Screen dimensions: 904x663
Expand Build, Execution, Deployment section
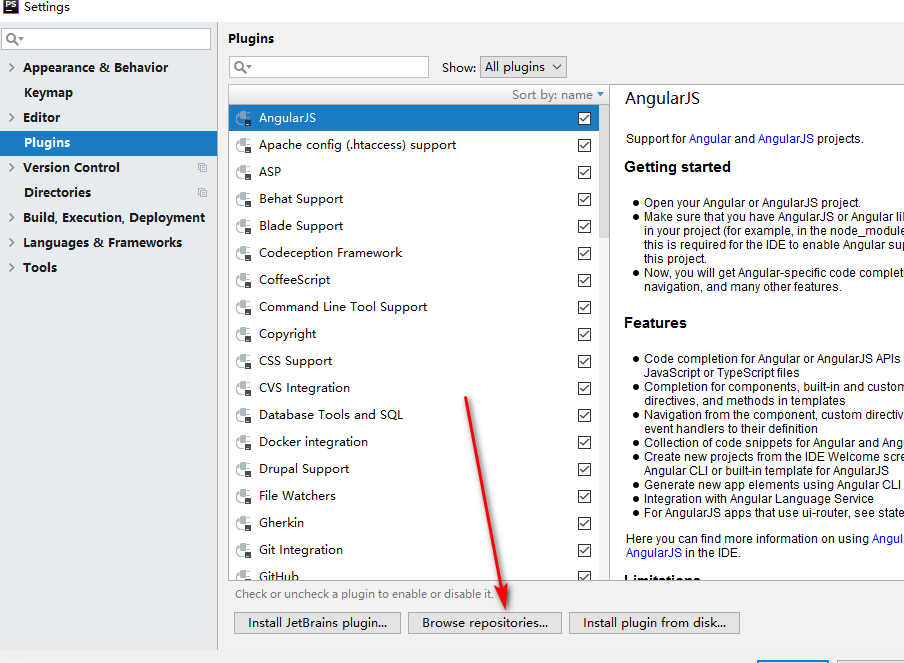click(12, 217)
